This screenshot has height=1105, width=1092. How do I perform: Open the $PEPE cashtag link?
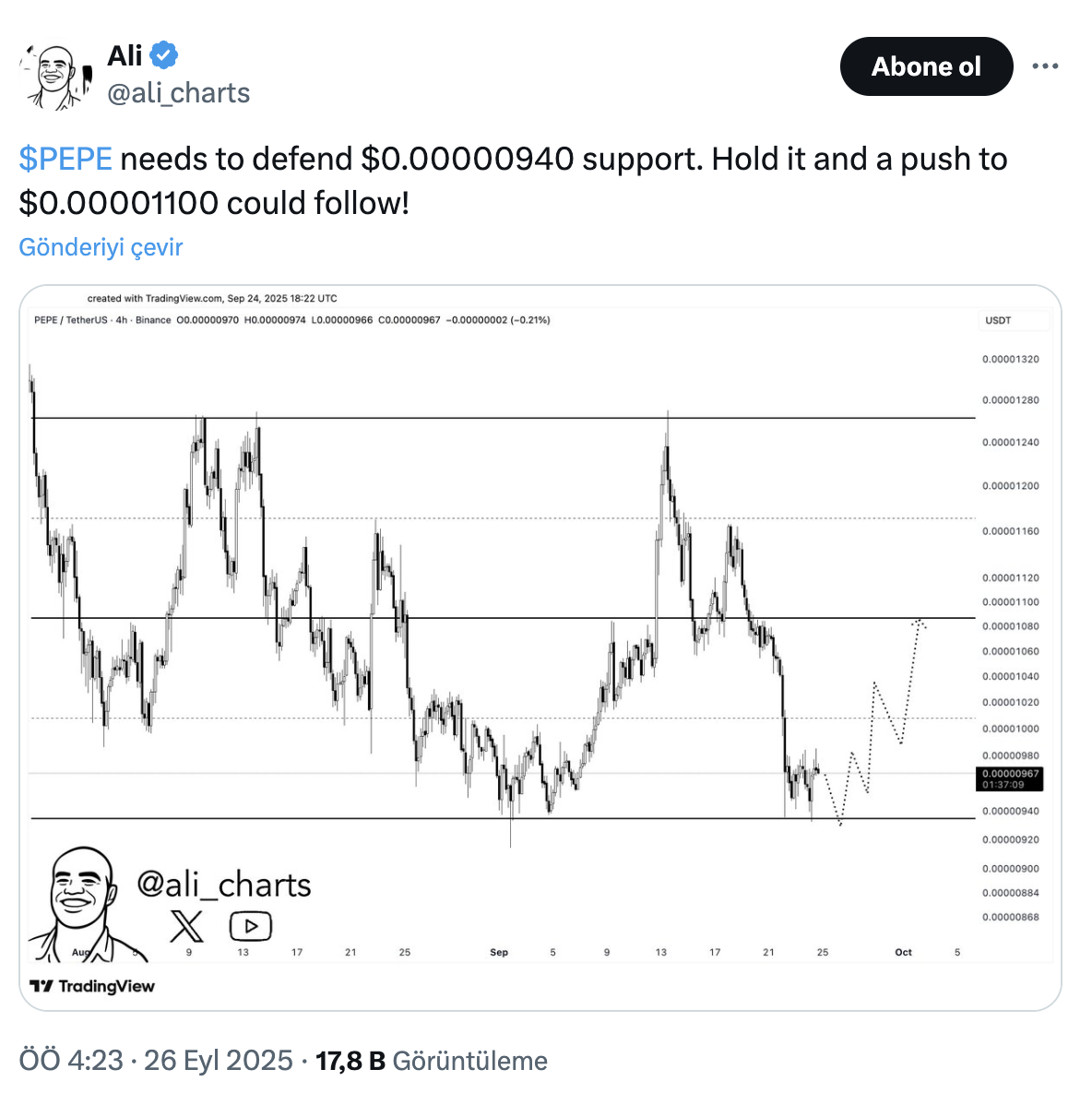click(65, 160)
